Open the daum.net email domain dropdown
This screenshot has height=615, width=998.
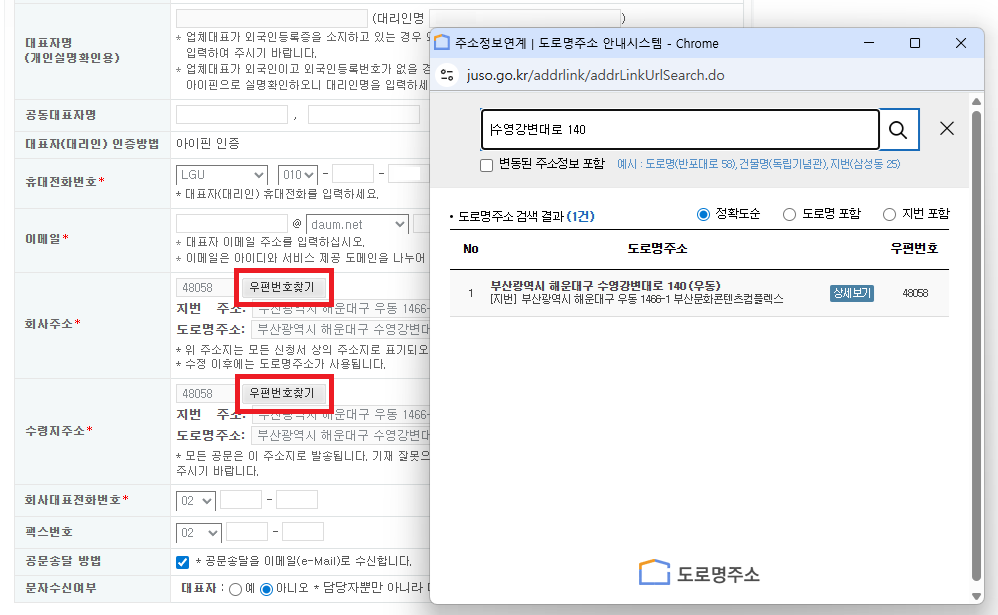pos(357,225)
